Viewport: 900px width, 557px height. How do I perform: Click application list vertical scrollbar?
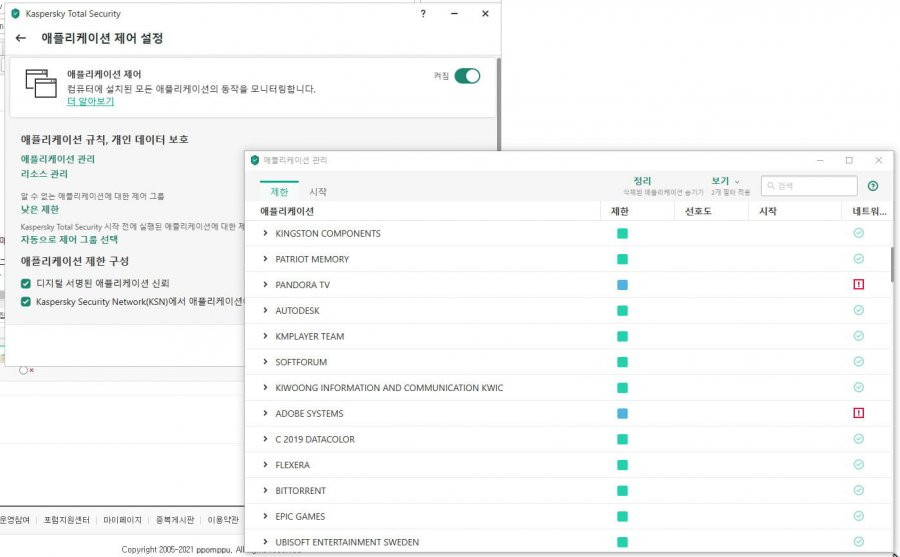pos(891,265)
